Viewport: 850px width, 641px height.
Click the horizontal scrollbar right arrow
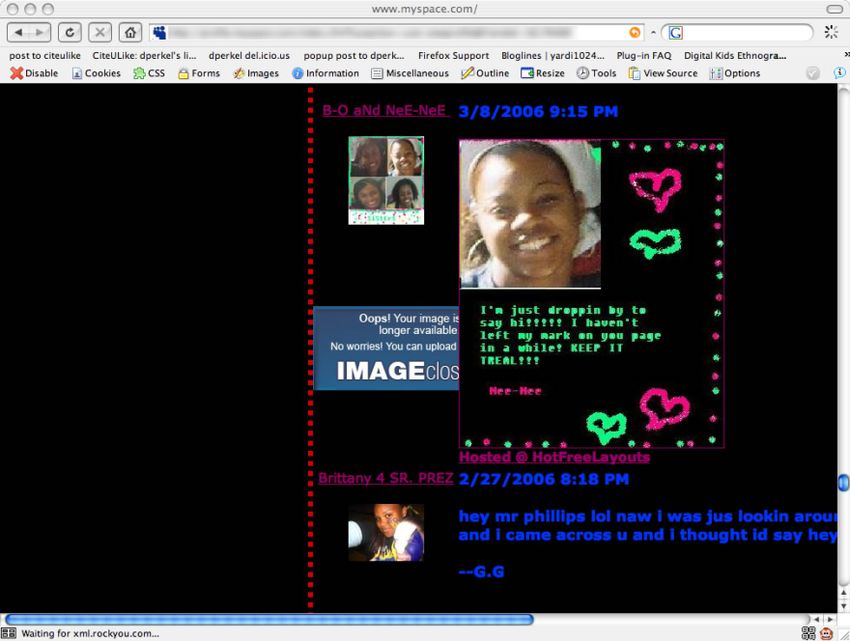(x=830, y=619)
